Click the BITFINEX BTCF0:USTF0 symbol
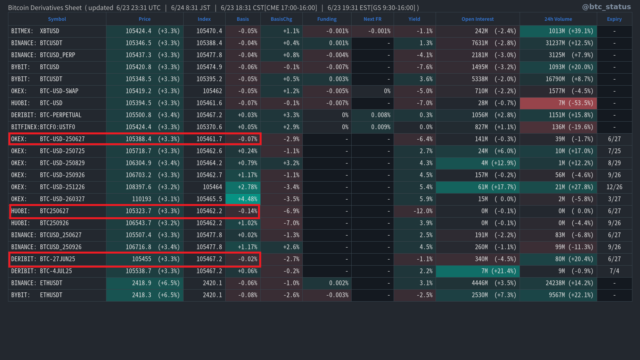This screenshot has height=360, width=640. [43, 127]
